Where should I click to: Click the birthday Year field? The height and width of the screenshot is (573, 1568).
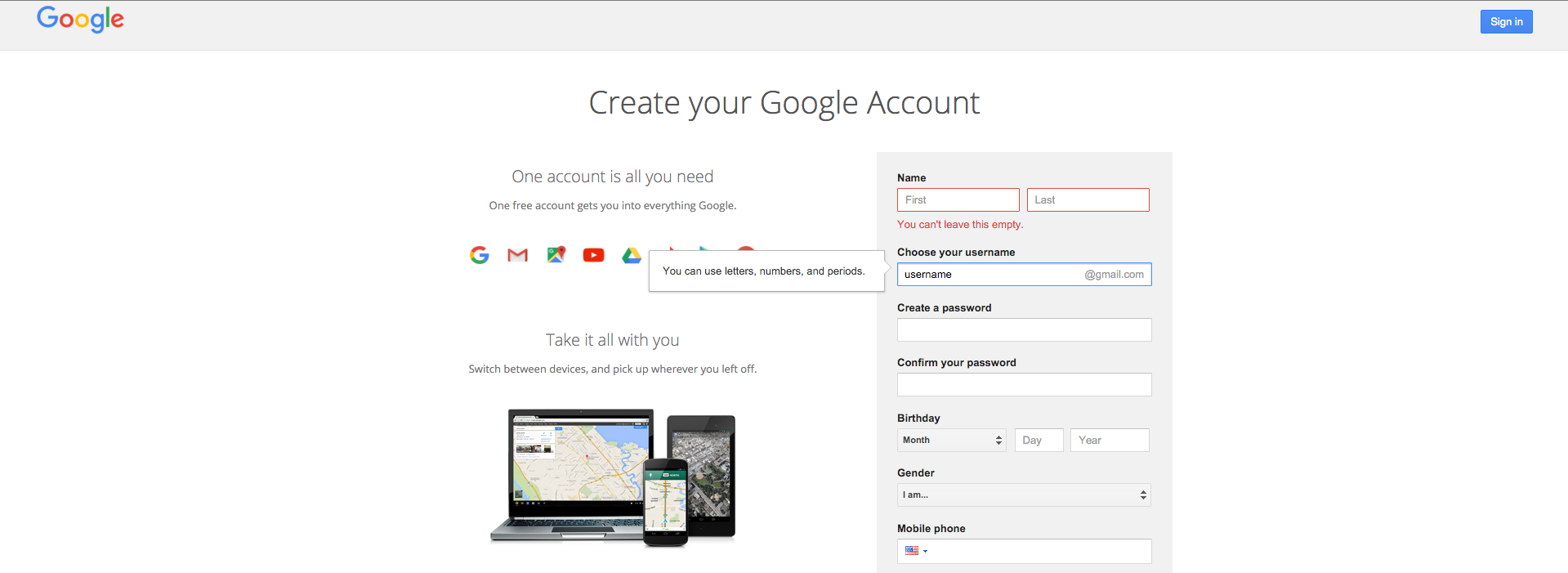(1110, 441)
